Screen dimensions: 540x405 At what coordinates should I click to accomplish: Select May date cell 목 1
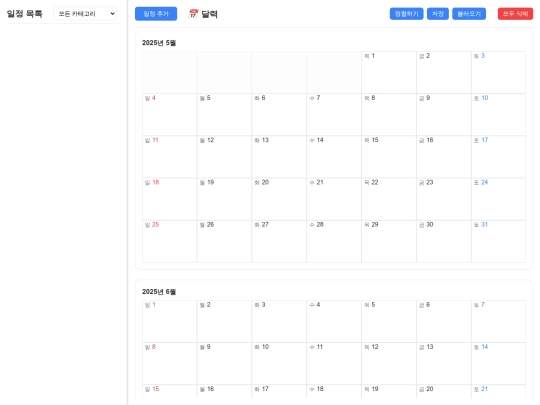pyautogui.click(x=389, y=72)
